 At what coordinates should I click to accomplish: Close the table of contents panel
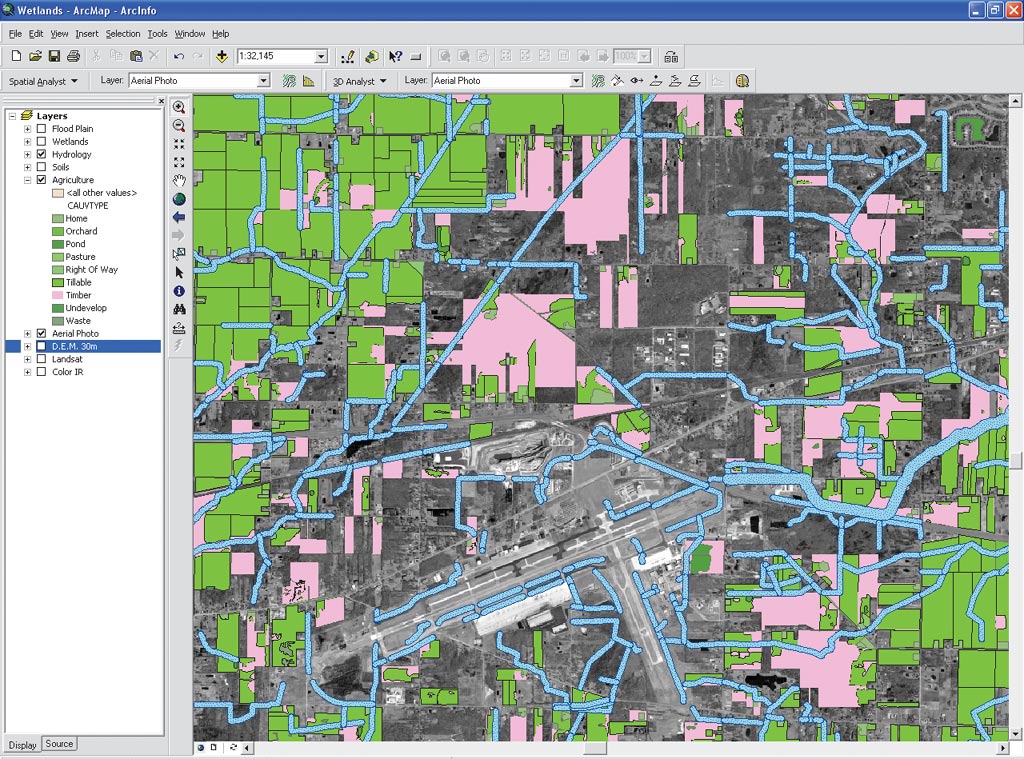click(x=161, y=101)
